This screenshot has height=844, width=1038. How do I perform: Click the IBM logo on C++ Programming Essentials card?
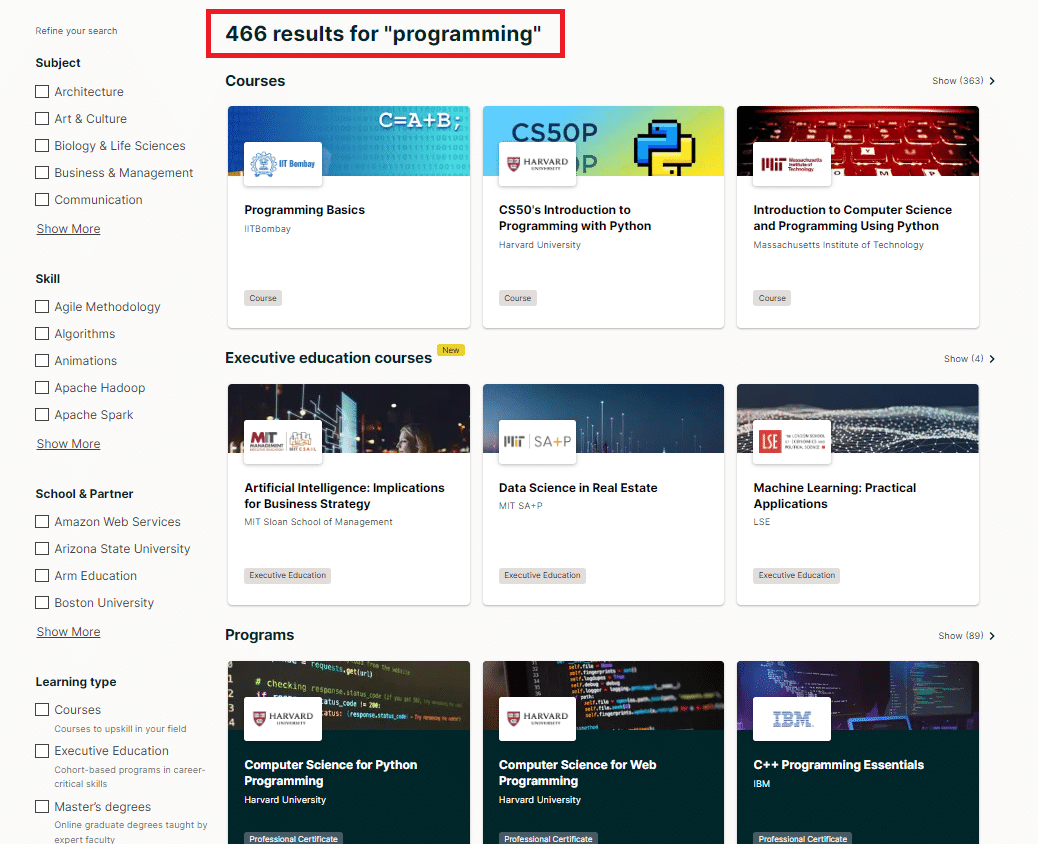point(791,718)
